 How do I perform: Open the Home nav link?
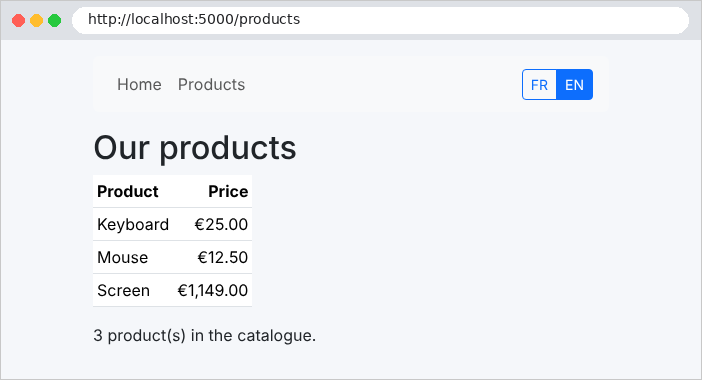[139, 85]
